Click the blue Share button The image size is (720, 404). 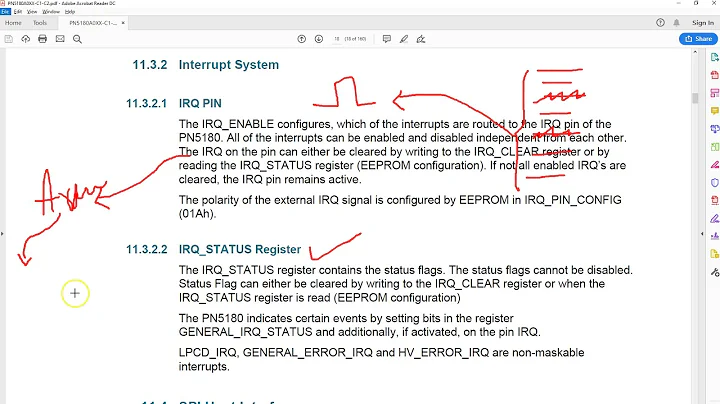click(x=698, y=39)
